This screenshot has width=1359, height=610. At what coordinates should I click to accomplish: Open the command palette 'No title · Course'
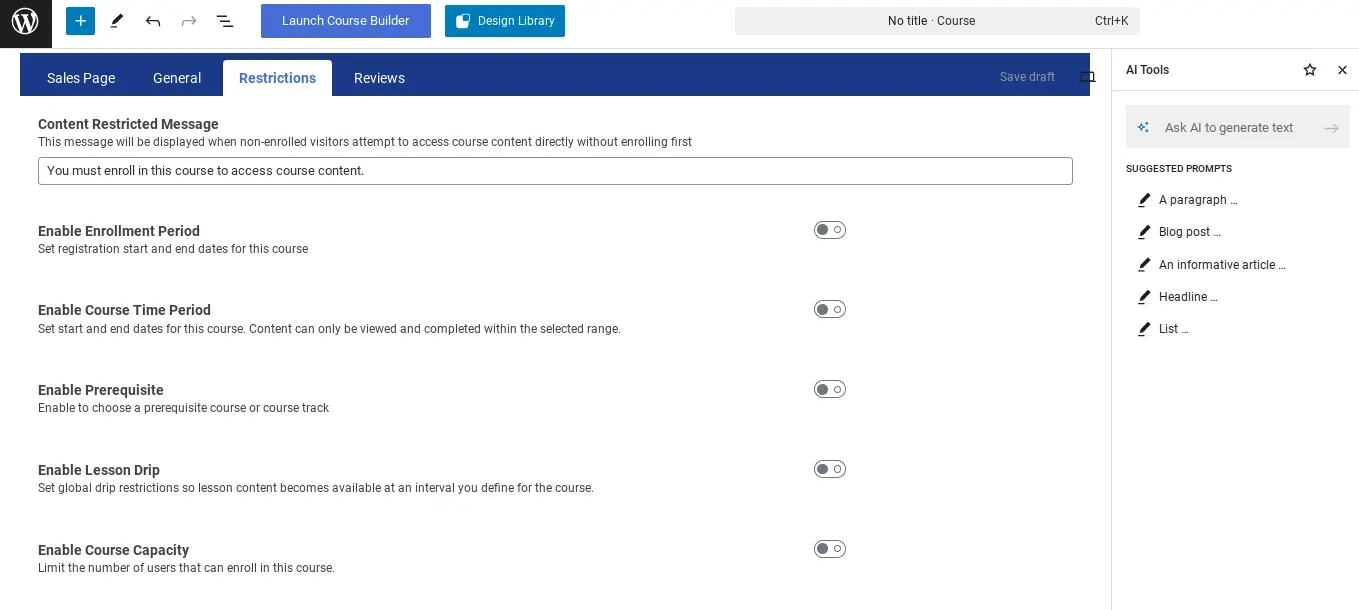[937, 21]
